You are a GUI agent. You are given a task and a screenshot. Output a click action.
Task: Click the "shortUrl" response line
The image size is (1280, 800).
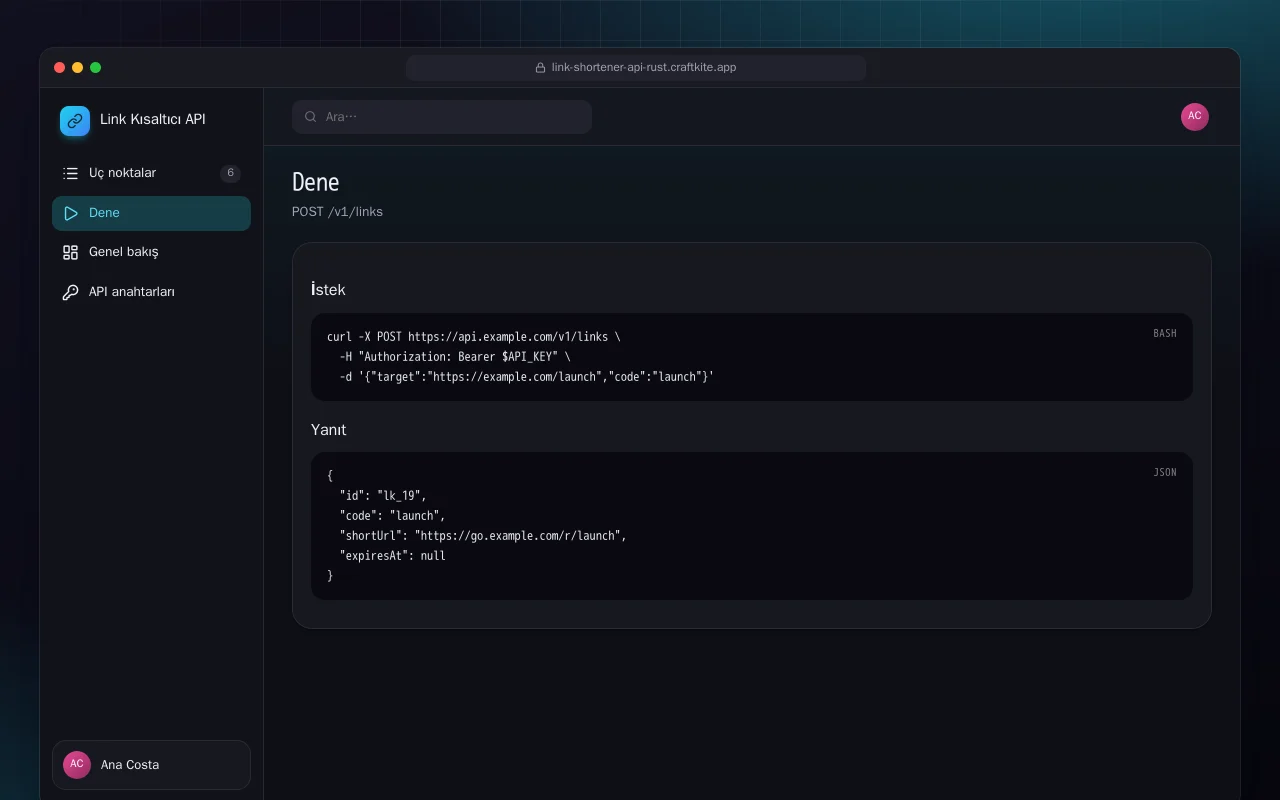click(x=483, y=536)
